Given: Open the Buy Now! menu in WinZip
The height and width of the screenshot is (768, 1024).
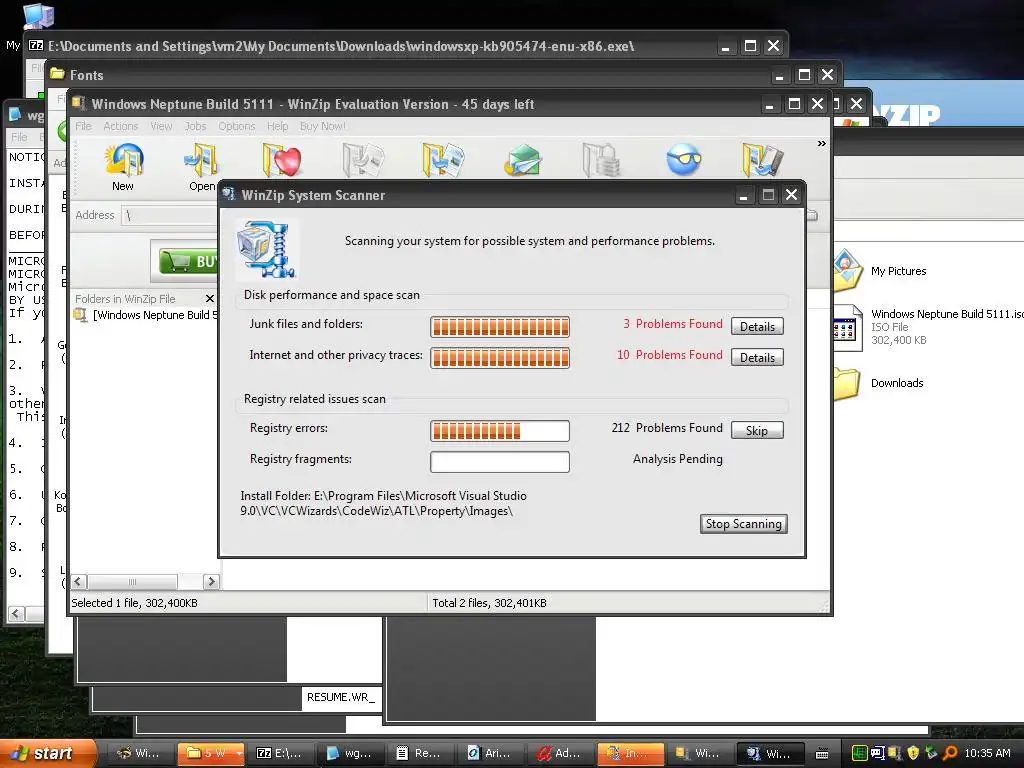Looking at the screenshot, I should click(x=323, y=126).
